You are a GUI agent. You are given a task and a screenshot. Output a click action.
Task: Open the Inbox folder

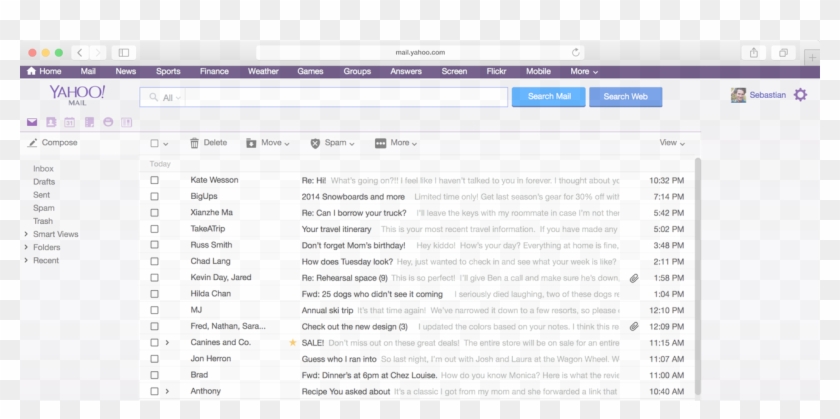[x=43, y=169]
